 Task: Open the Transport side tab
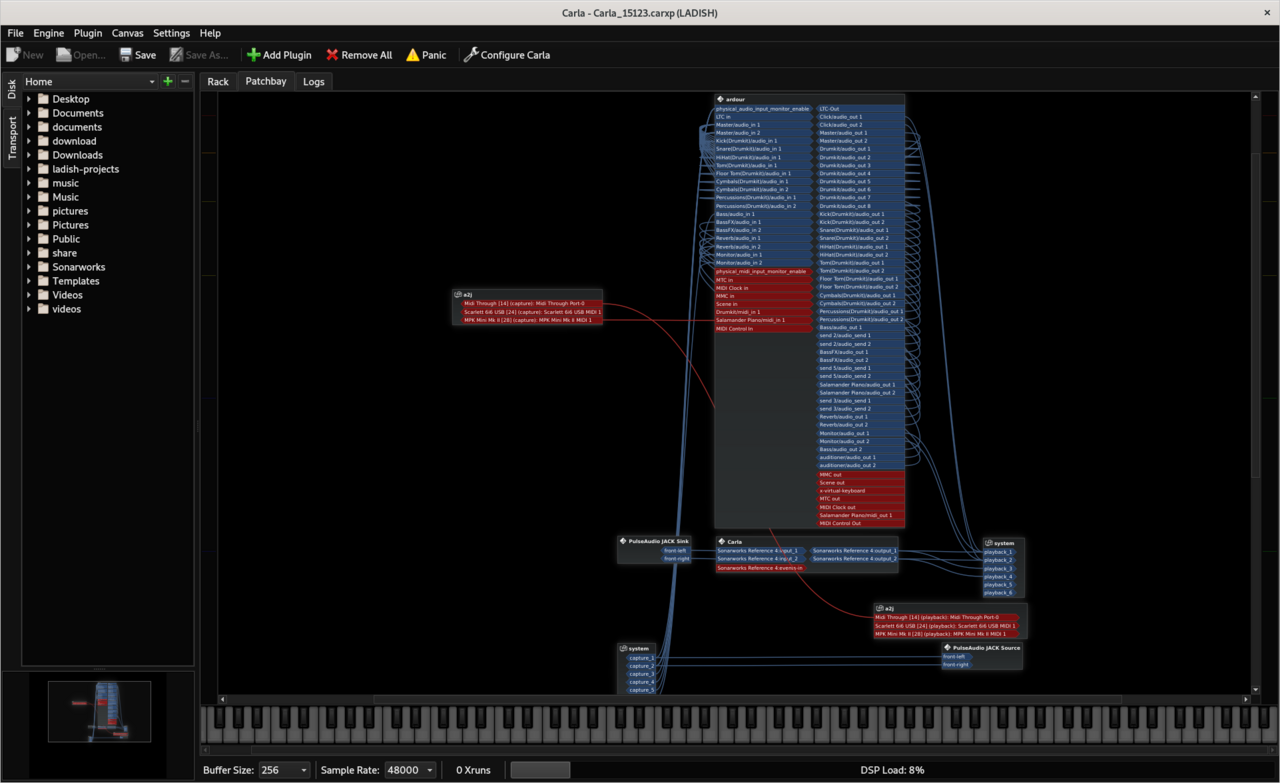(13, 138)
